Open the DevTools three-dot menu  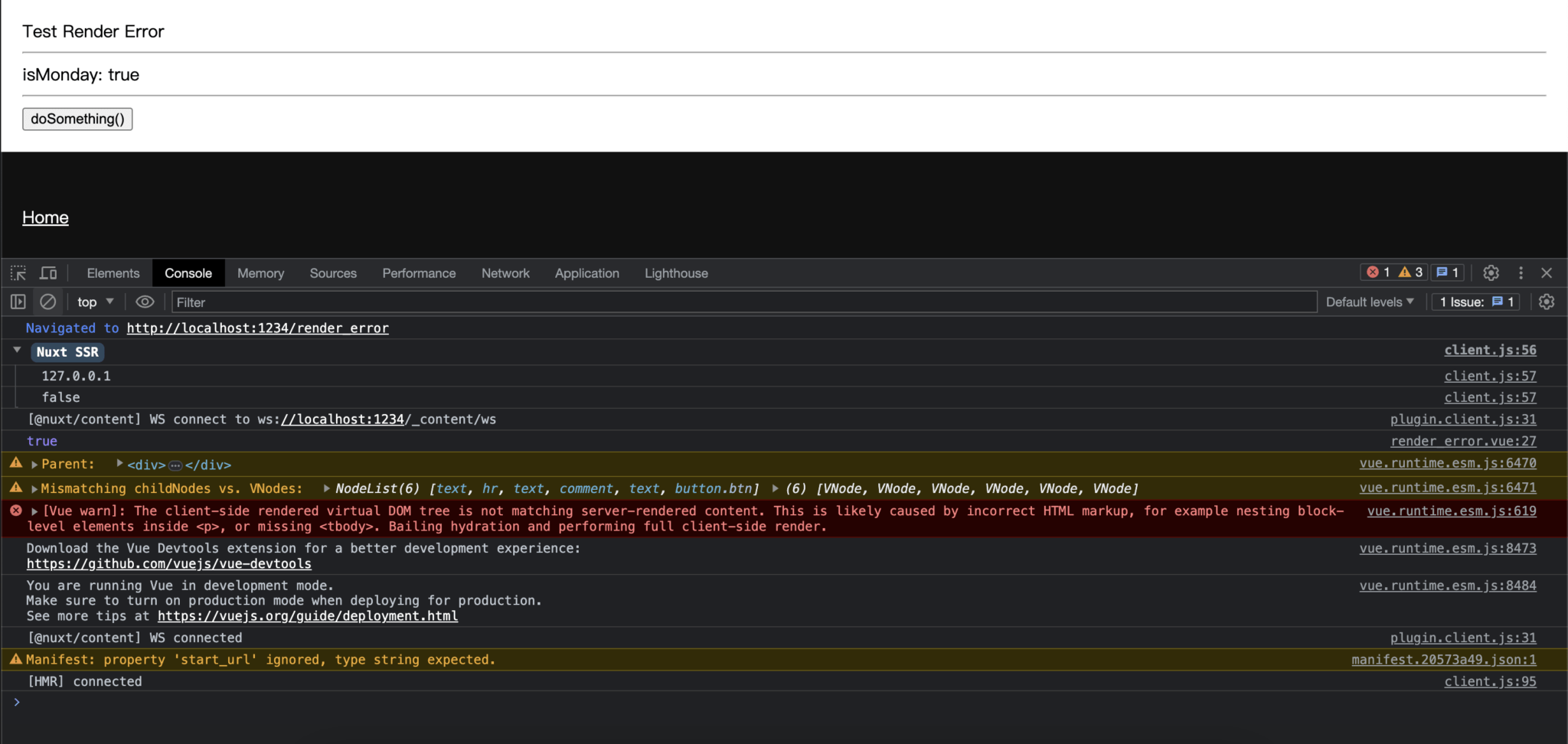click(1521, 272)
